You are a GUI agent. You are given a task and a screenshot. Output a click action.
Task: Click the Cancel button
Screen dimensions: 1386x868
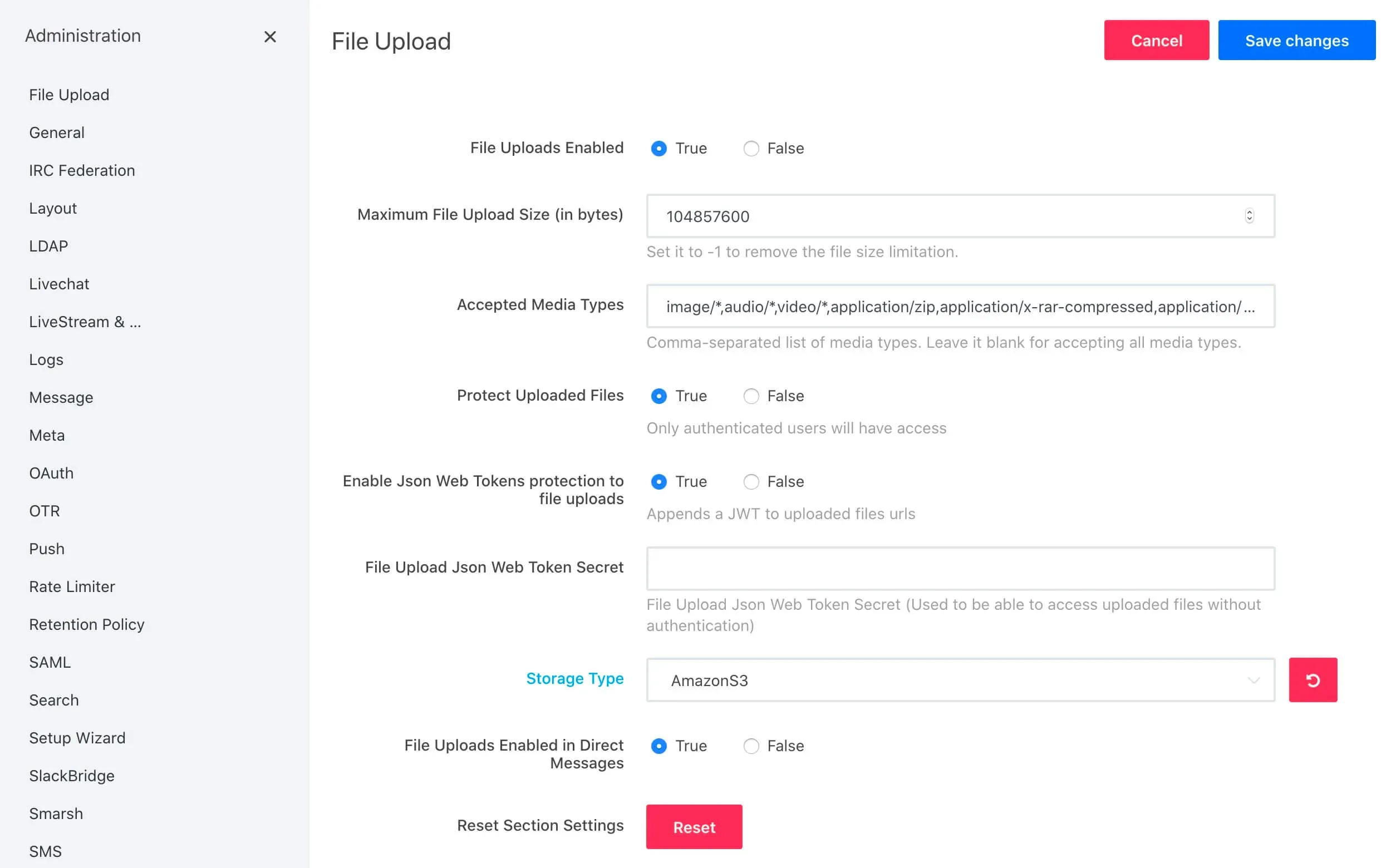[x=1156, y=40]
